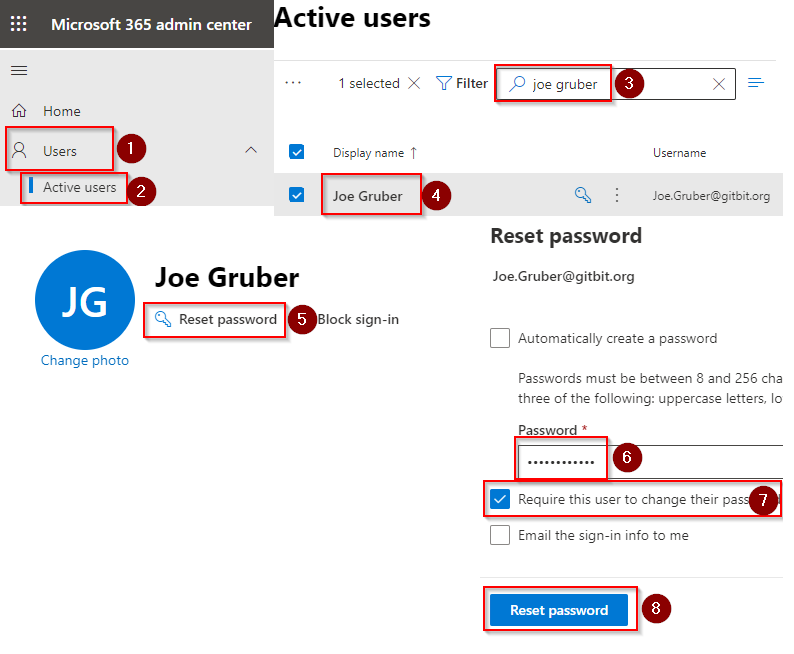Uncheck the Joe Gruber row checkbox
Screen dimensions: 794x654
coord(297,196)
